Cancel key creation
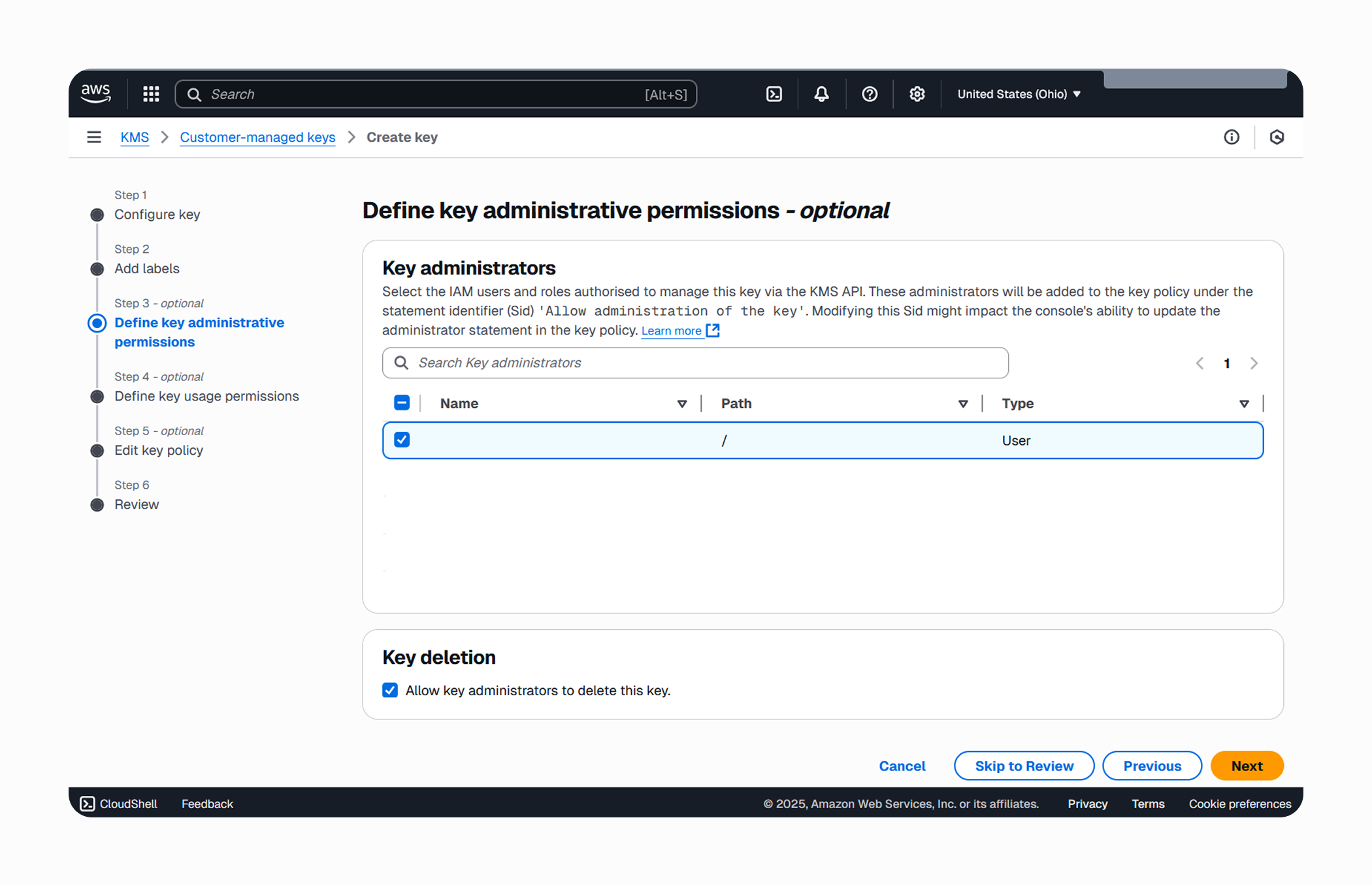The width and height of the screenshot is (1372, 886). click(x=902, y=766)
